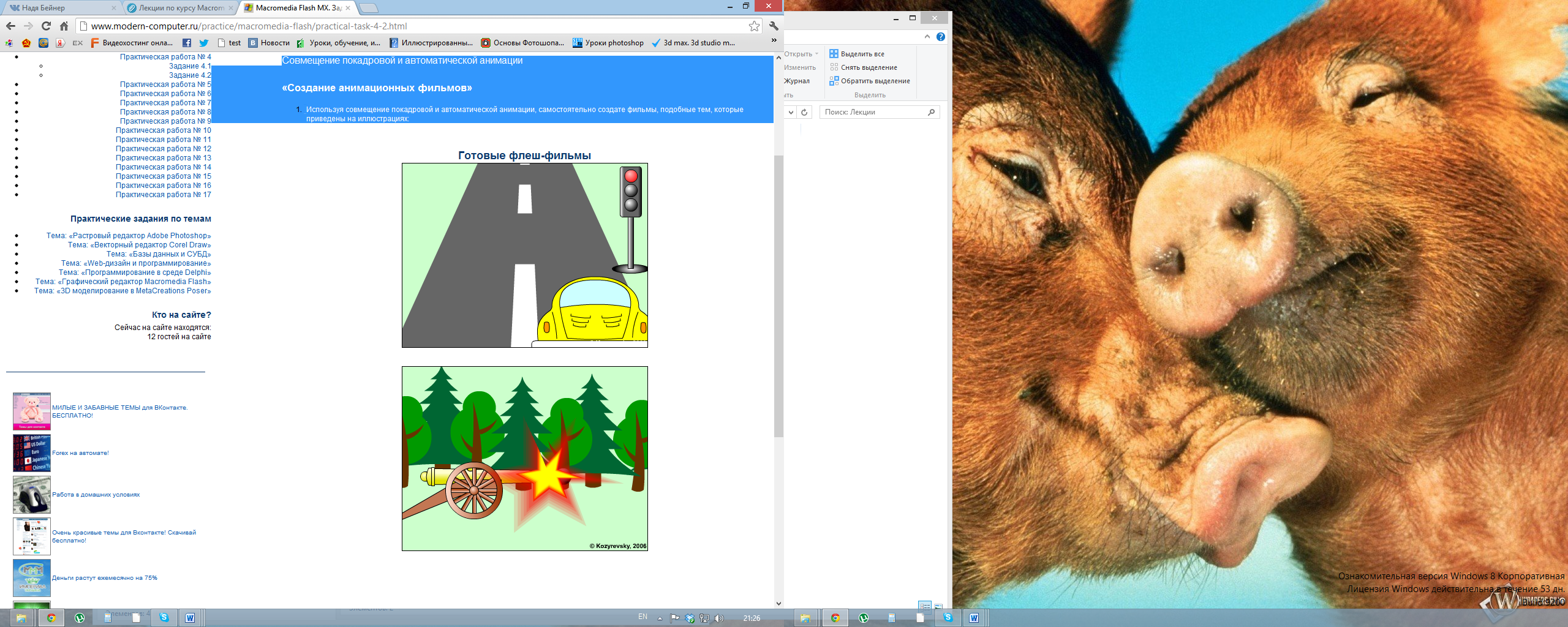Close the Лекции по курсу tab
This screenshot has height=627, width=1568.
click(x=231, y=8)
